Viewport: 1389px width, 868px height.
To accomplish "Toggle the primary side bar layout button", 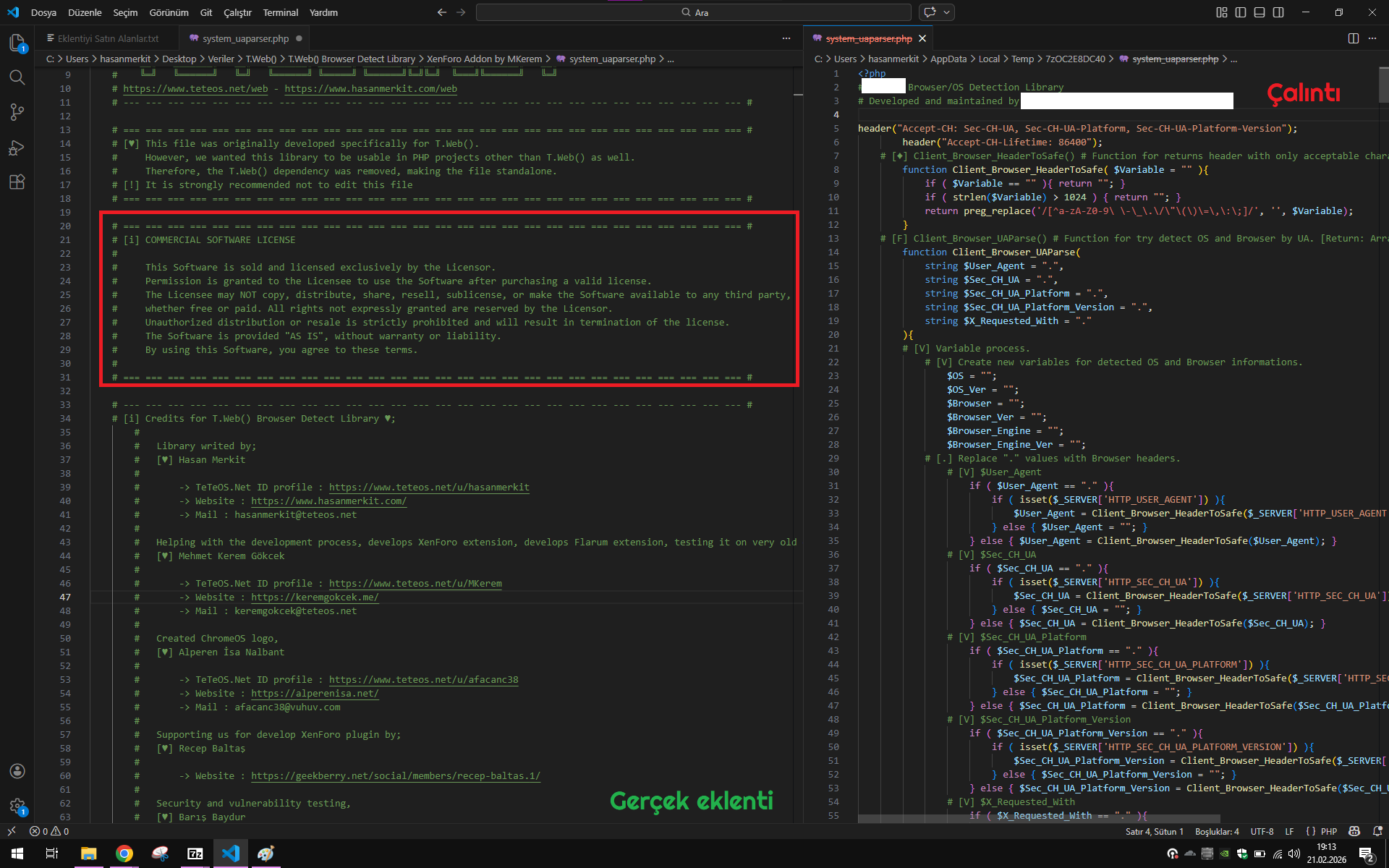I will (1241, 12).
